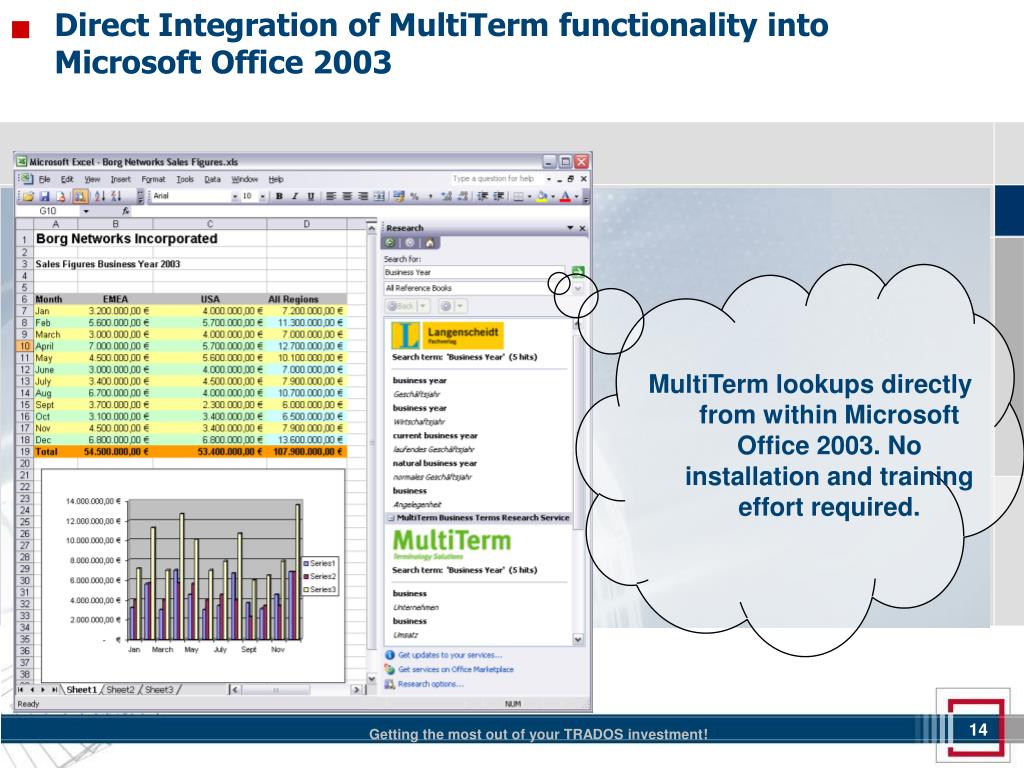Click the 'current business year' result

point(435,436)
